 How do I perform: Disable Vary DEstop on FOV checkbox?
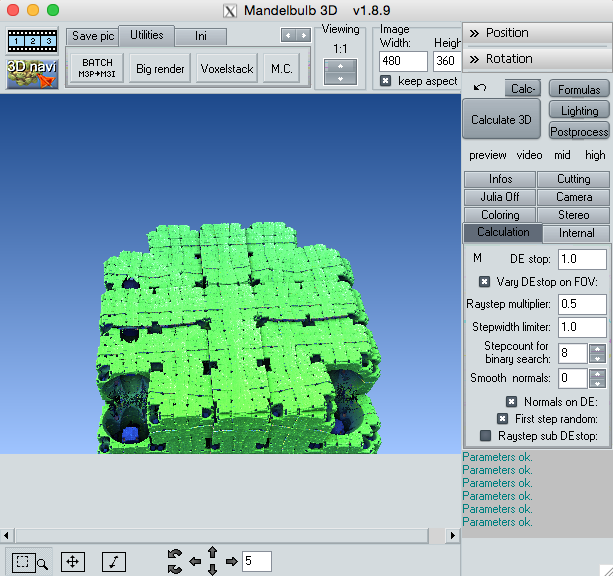pyautogui.click(x=484, y=282)
